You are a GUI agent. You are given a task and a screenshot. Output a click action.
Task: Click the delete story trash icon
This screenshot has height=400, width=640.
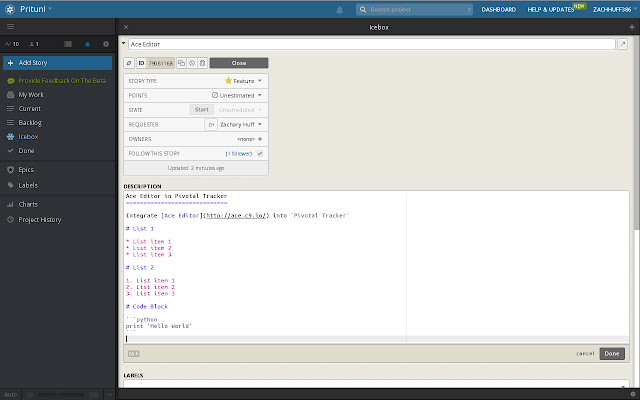(201, 62)
